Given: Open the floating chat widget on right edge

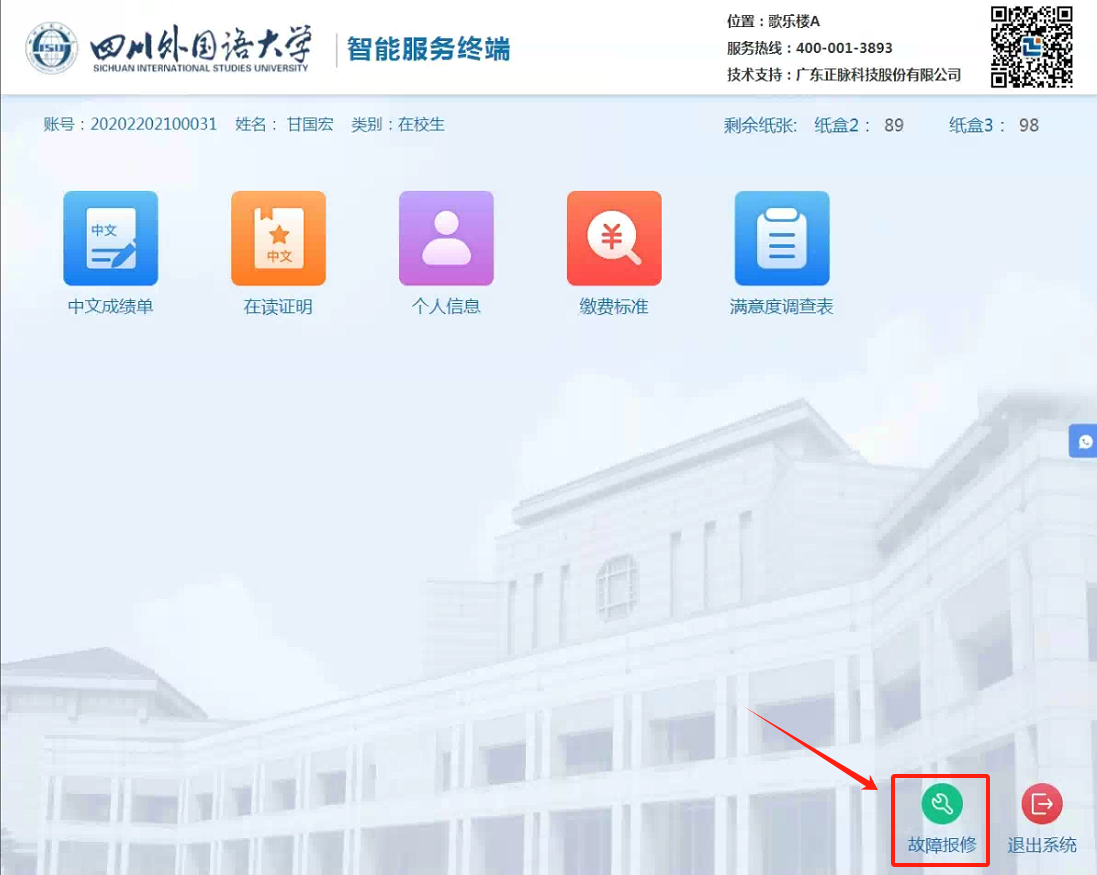Looking at the screenshot, I should click(1084, 441).
